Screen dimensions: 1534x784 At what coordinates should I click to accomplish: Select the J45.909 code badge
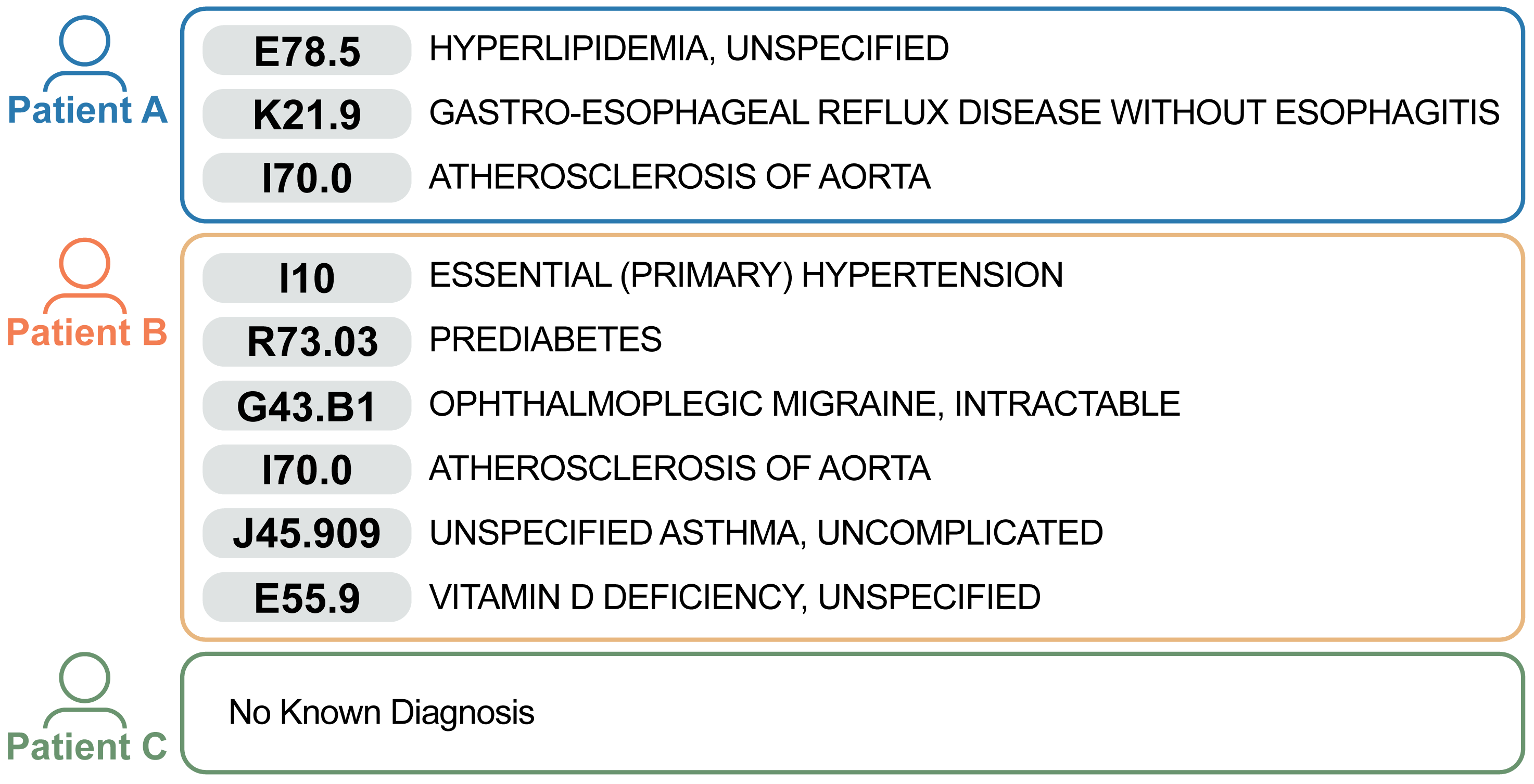[x=307, y=533]
